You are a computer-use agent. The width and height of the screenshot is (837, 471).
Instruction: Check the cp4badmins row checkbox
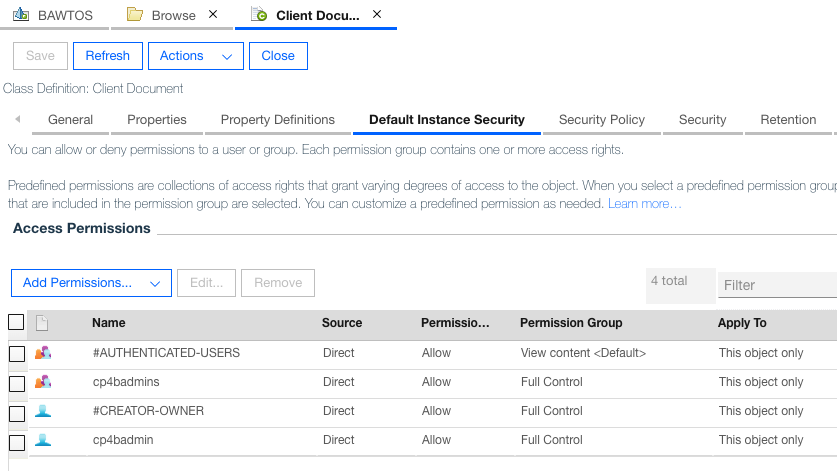click(x=17, y=383)
